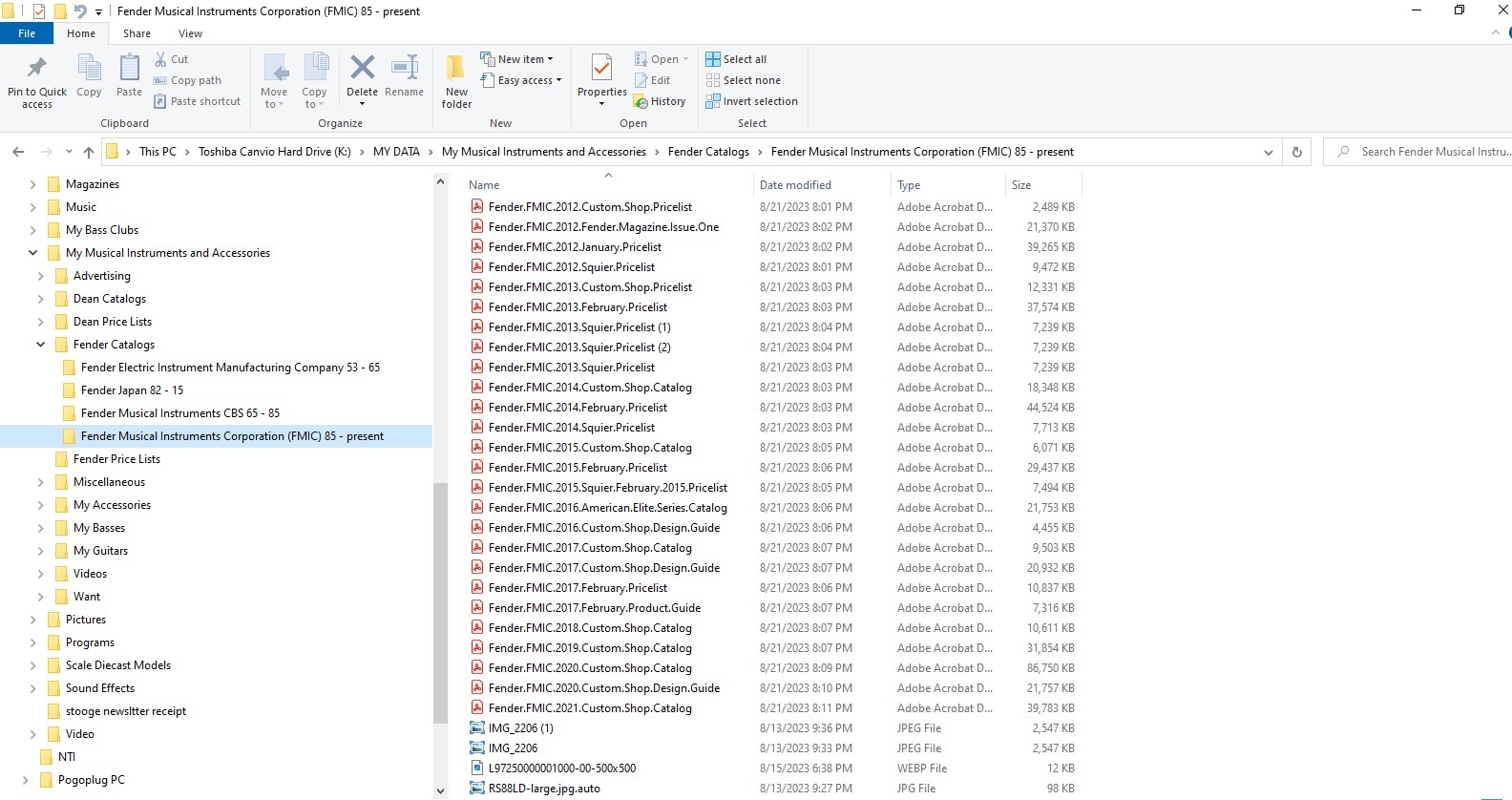Viewport: 1512px width, 800px height.
Task: Open the recent locations dropdown arrow
Action: point(69,152)
